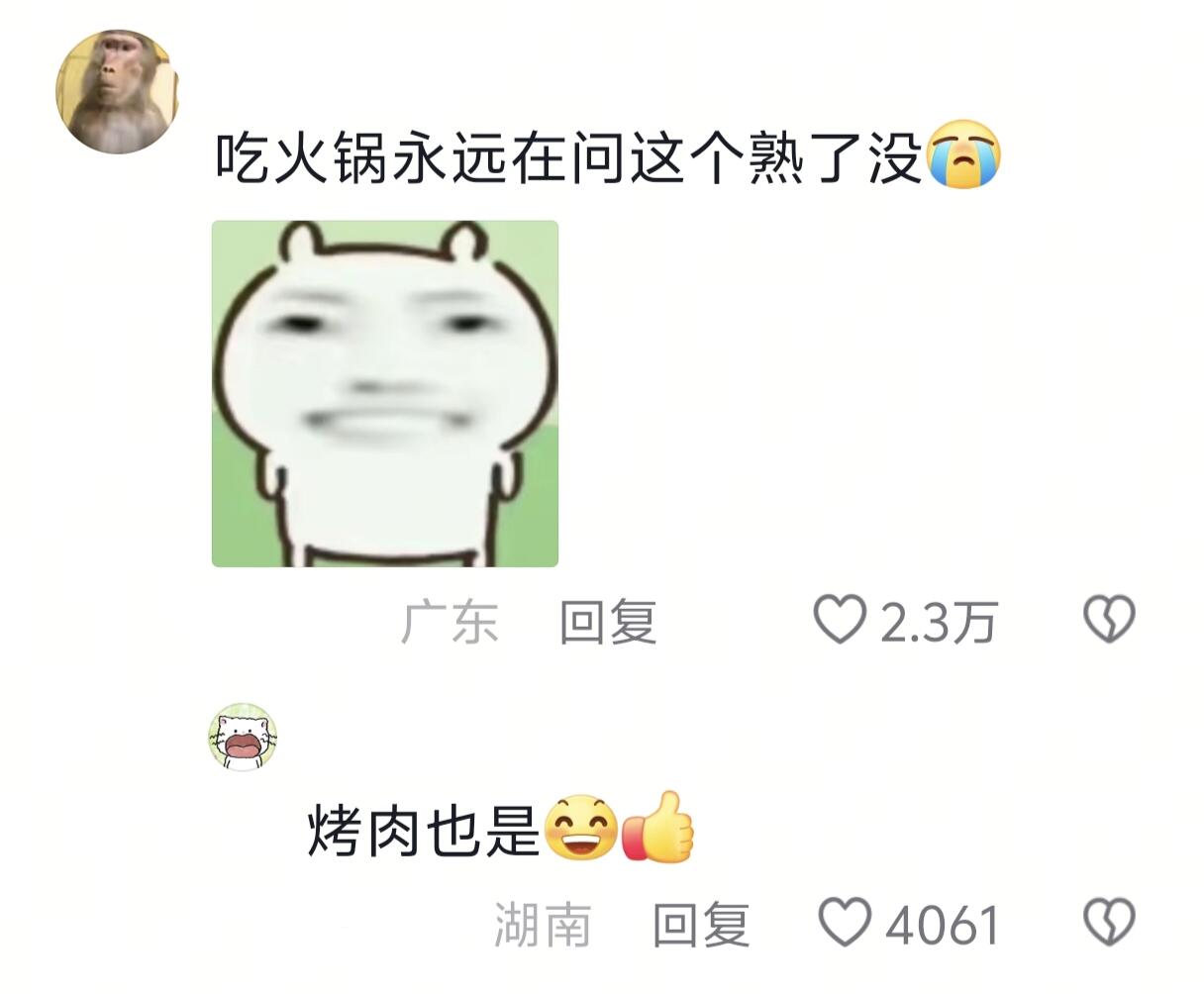Viewport: 1204px width, 994px height.
Task: Tap the bear's ears at sticker top
Action: click(384, 241)
